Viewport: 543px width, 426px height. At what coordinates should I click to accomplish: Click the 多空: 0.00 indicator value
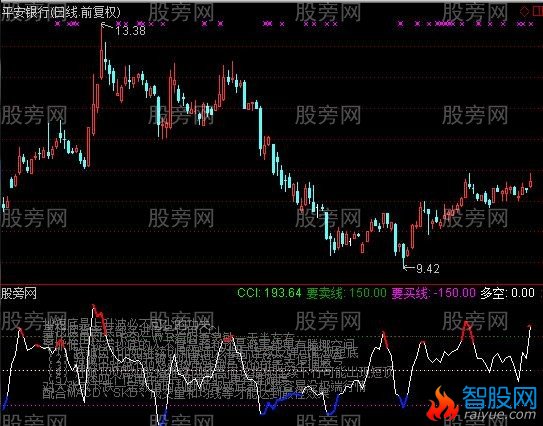tap(507, 293)
